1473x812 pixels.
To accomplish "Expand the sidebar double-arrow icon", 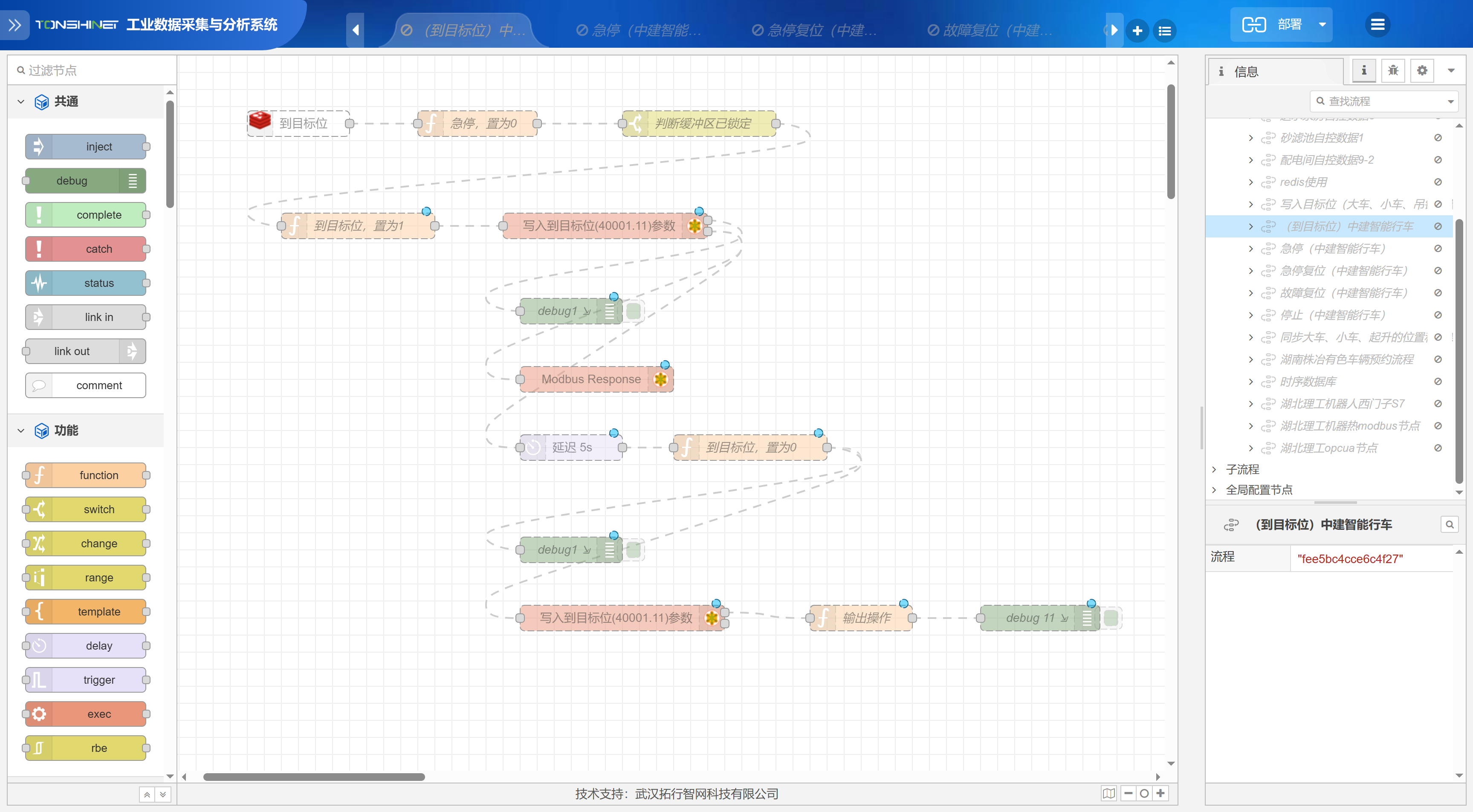I will [15, 25].
